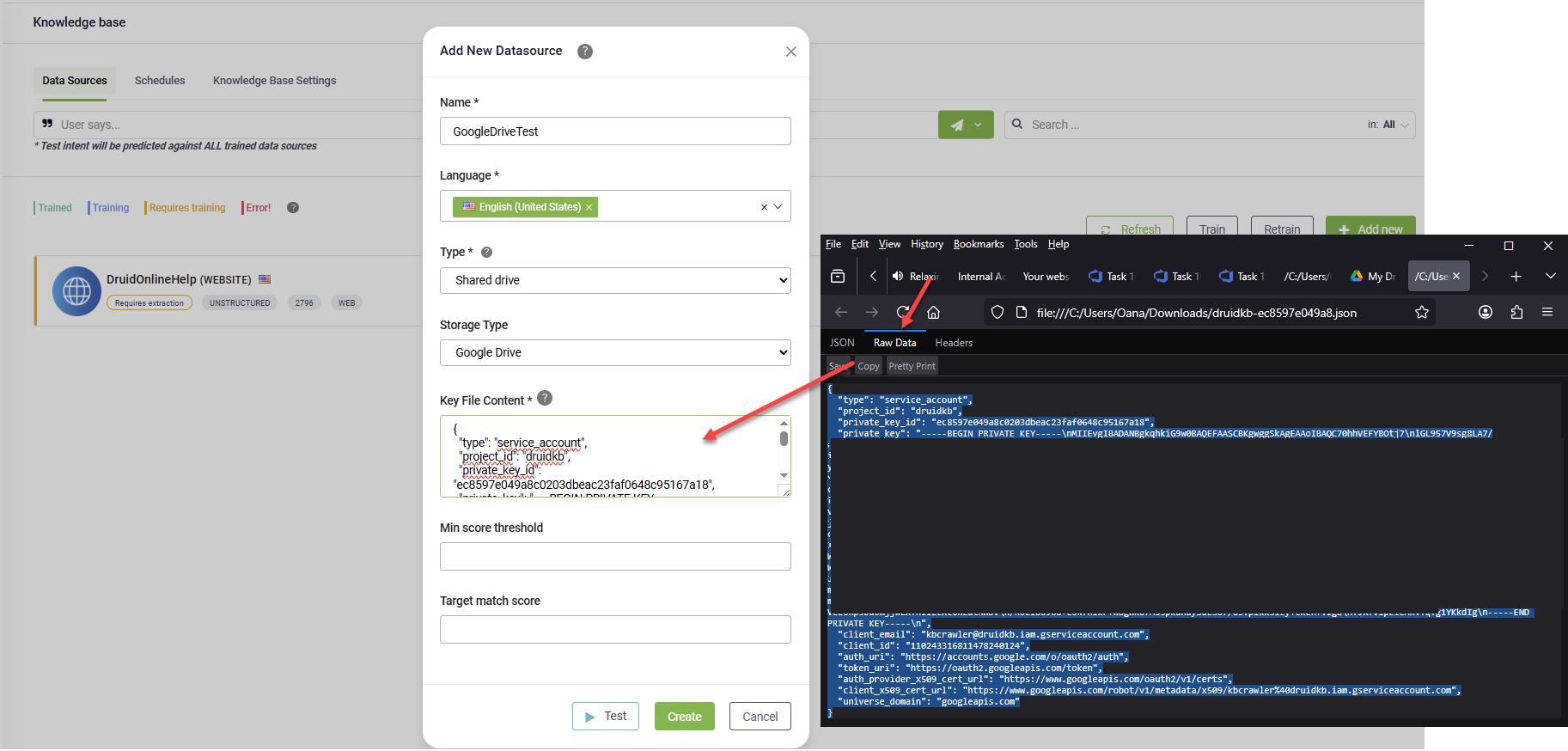Click the help icon next to Key File Content

coord(545,399)
